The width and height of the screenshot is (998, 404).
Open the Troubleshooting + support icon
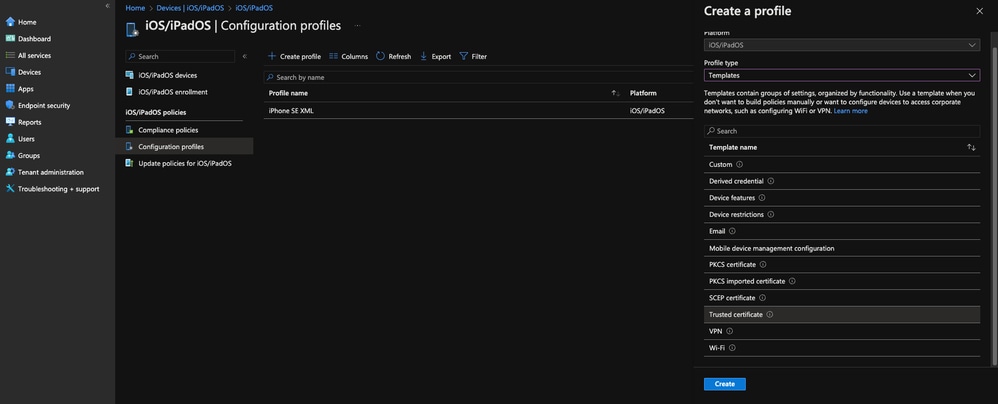click(x=10, y=188)
